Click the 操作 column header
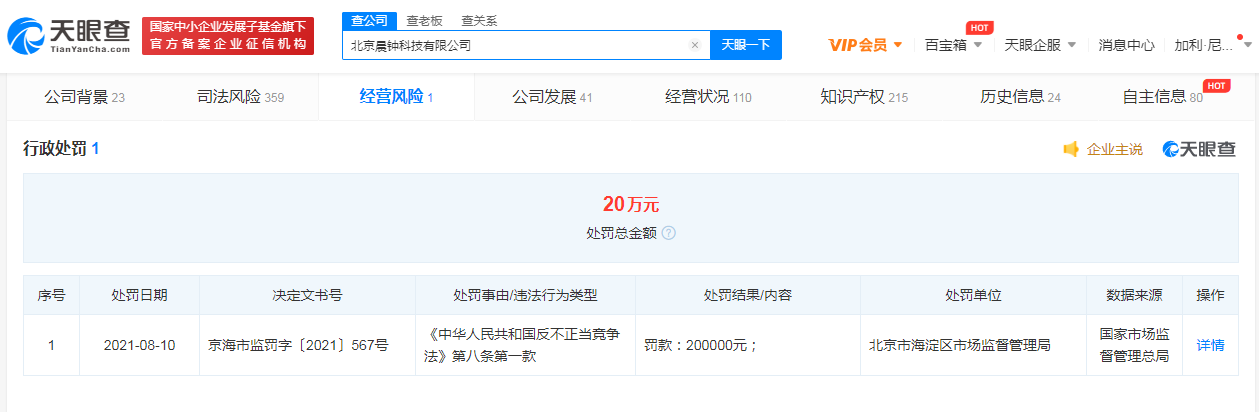Screen dimensions: 1259x412 (1210, 296)
